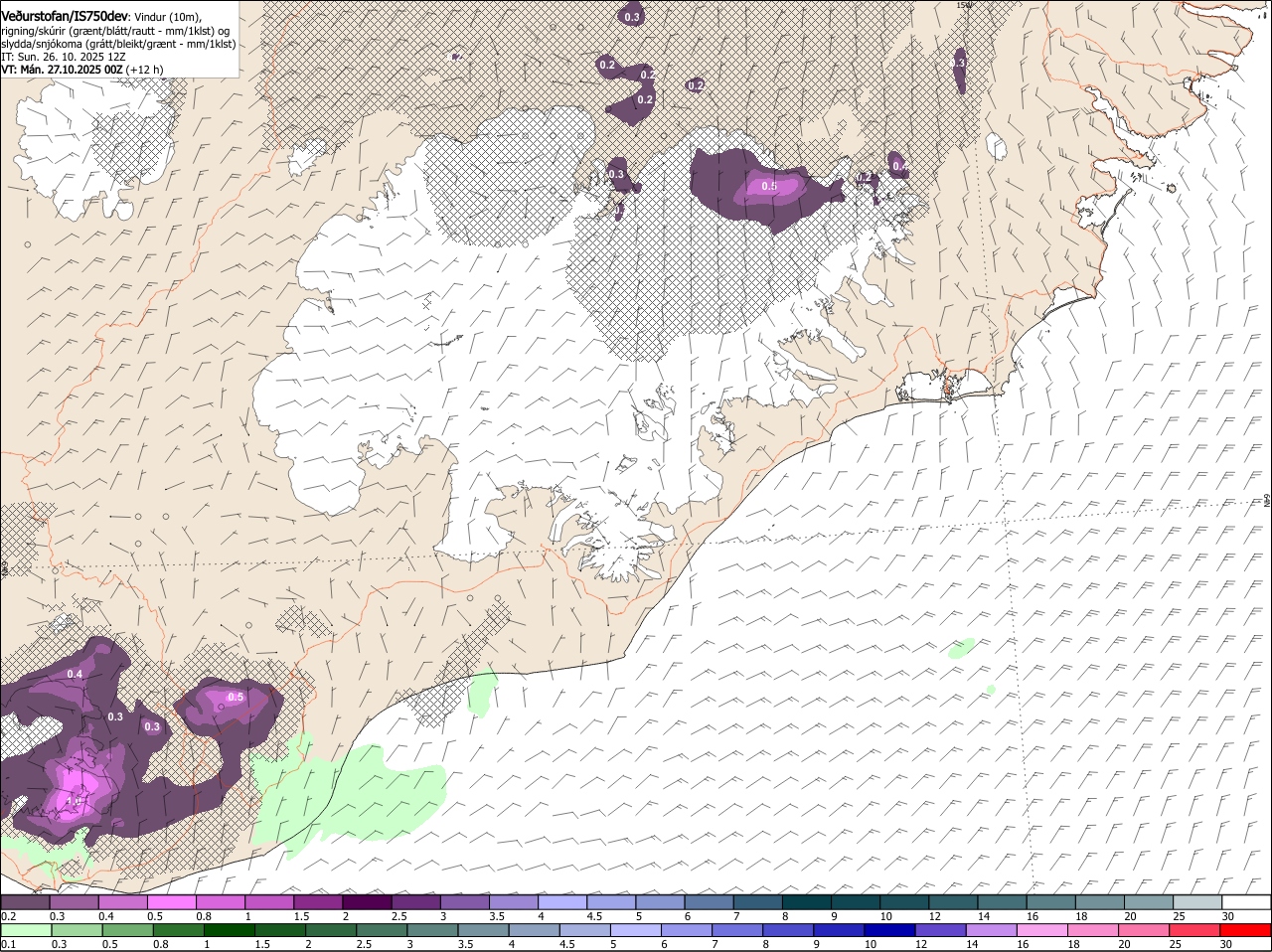Pick darkest green lower swatch between 1 and 1.5

click(230, 930)
